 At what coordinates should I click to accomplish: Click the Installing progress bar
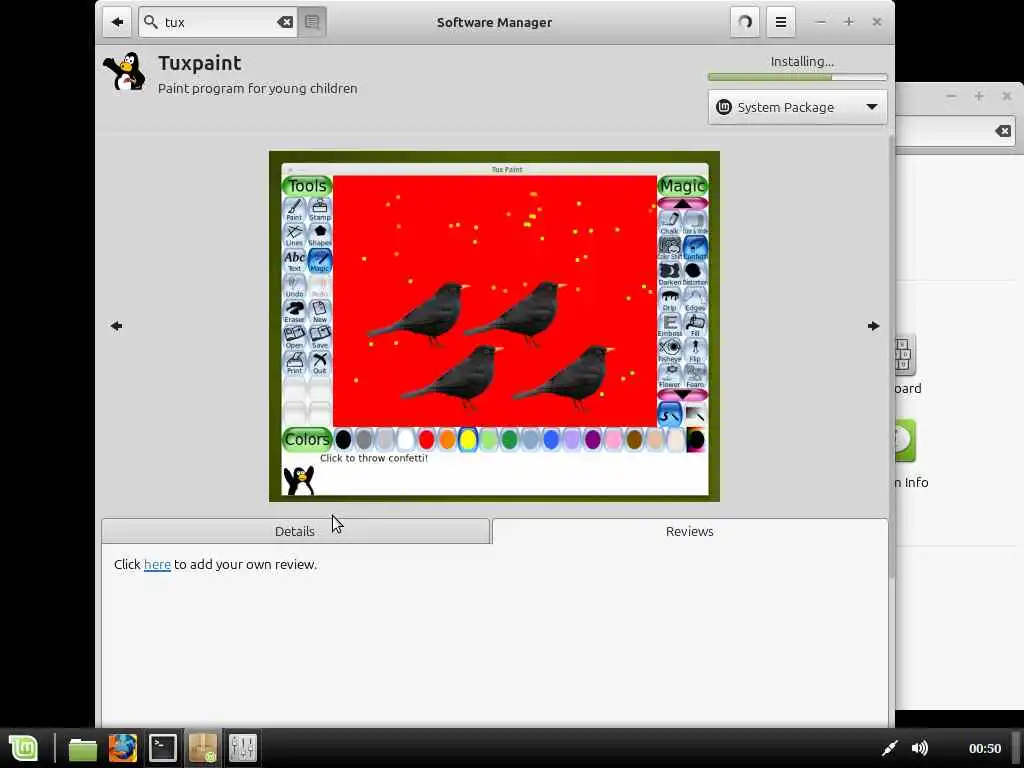coord(797,77)
